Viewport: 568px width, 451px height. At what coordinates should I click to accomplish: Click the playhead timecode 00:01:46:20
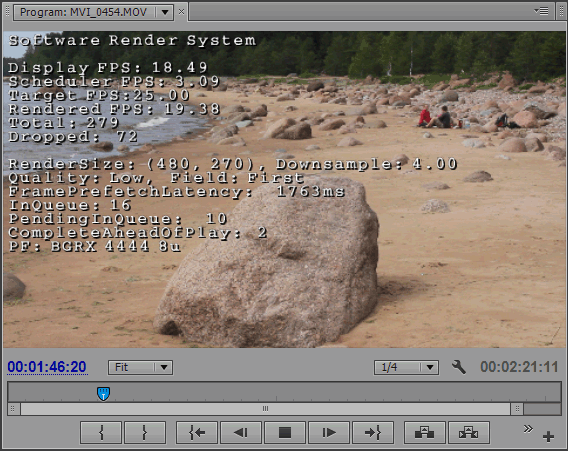(x=47, y=367)
